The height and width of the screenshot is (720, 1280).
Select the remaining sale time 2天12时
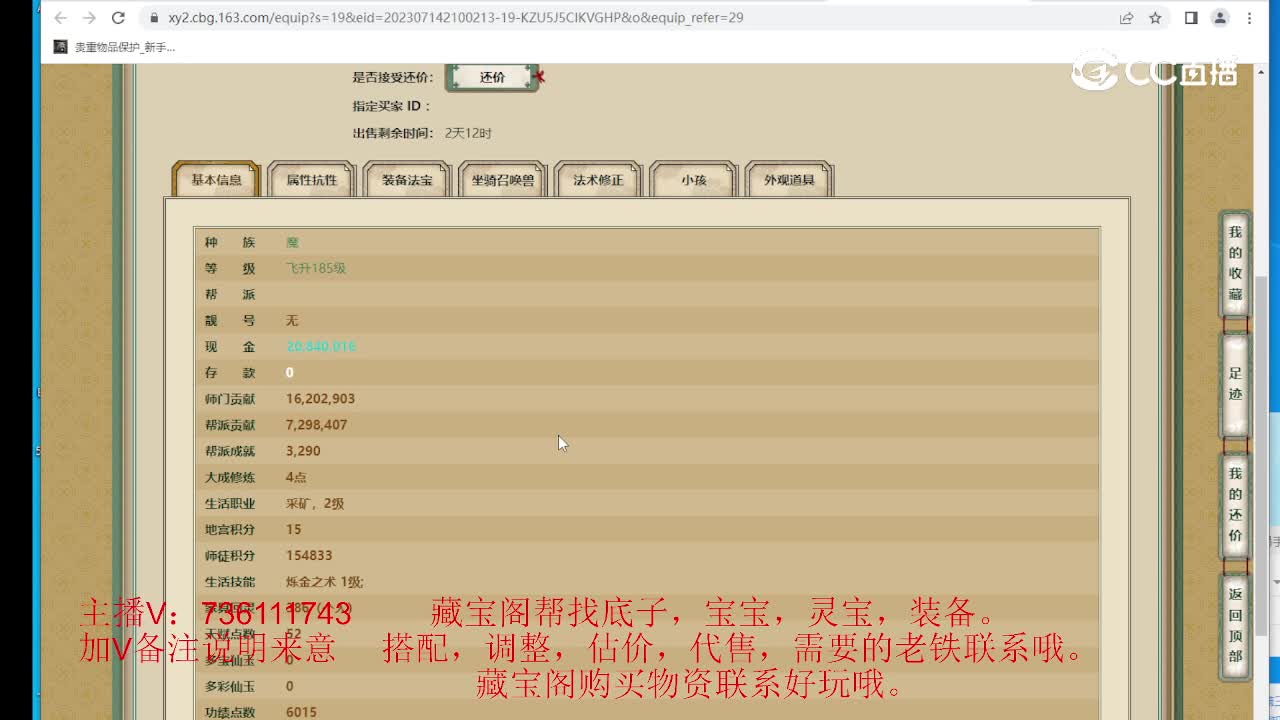[x=468, y=133]
